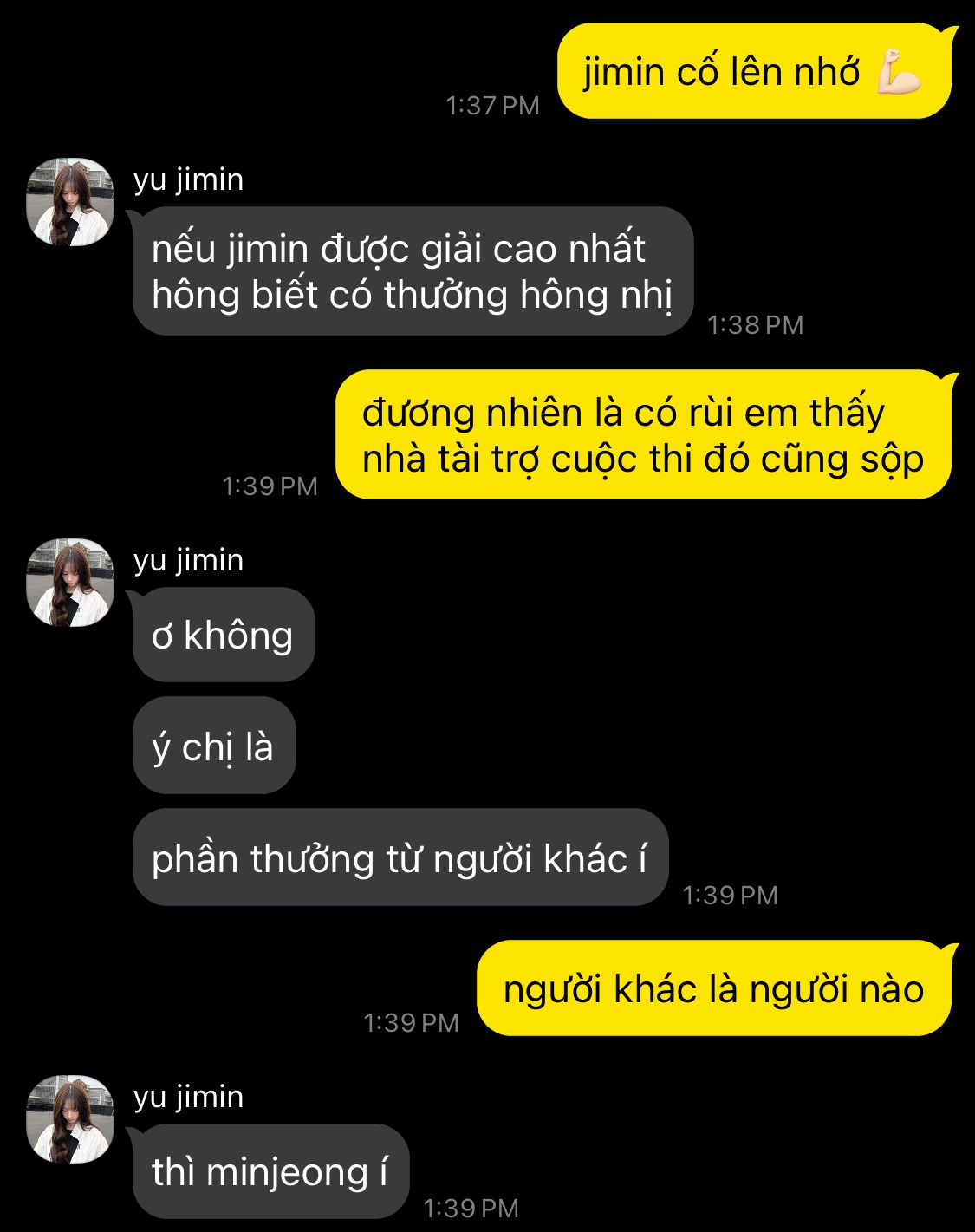Tap yu jimin's avatar beside 'thì minjeong í' message

coord(70,1119)
